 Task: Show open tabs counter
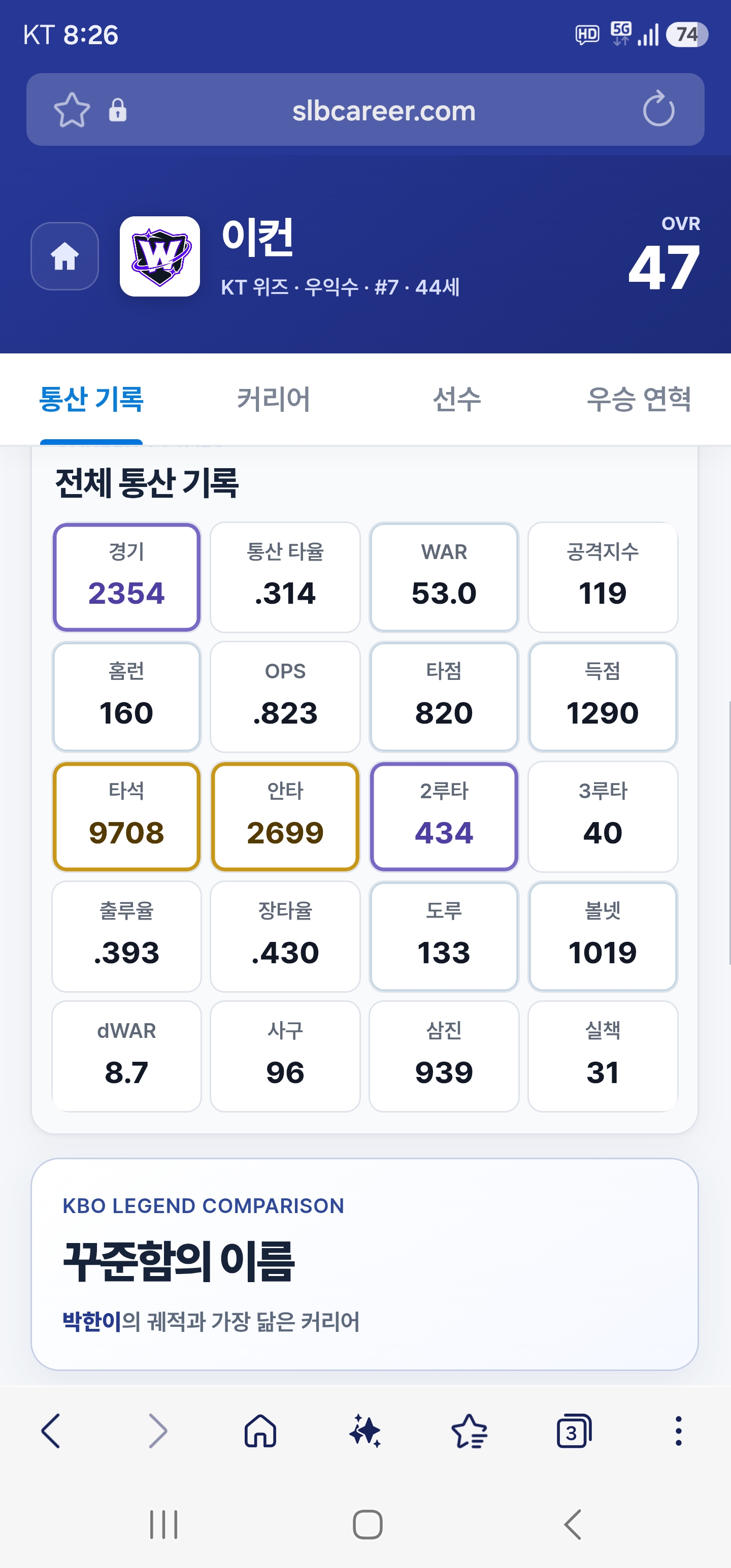(574, 1430)
